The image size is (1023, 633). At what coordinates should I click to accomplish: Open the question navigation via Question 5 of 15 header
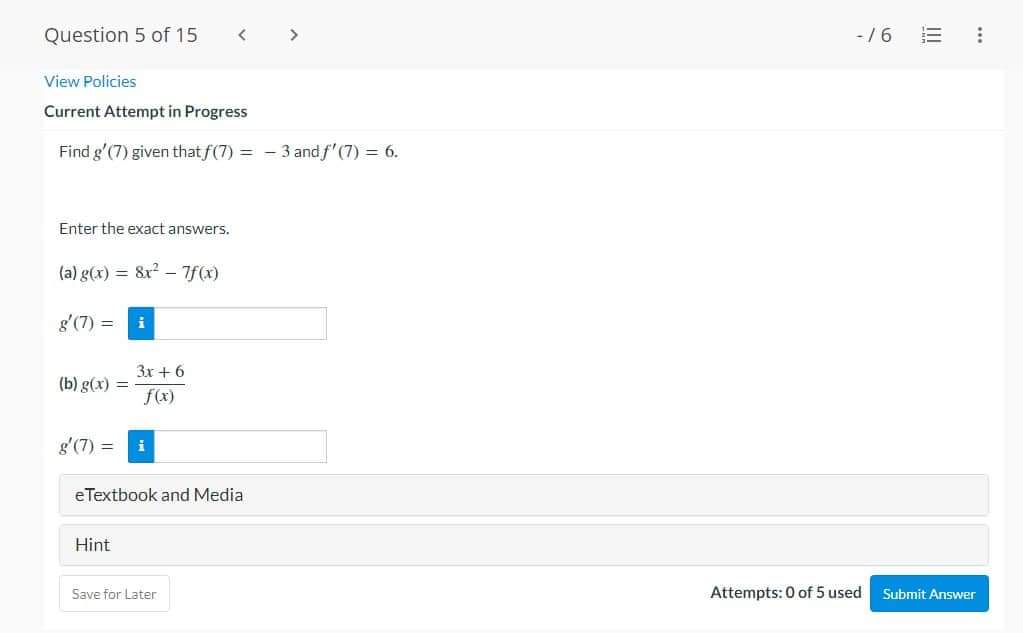tap(120, 34)
